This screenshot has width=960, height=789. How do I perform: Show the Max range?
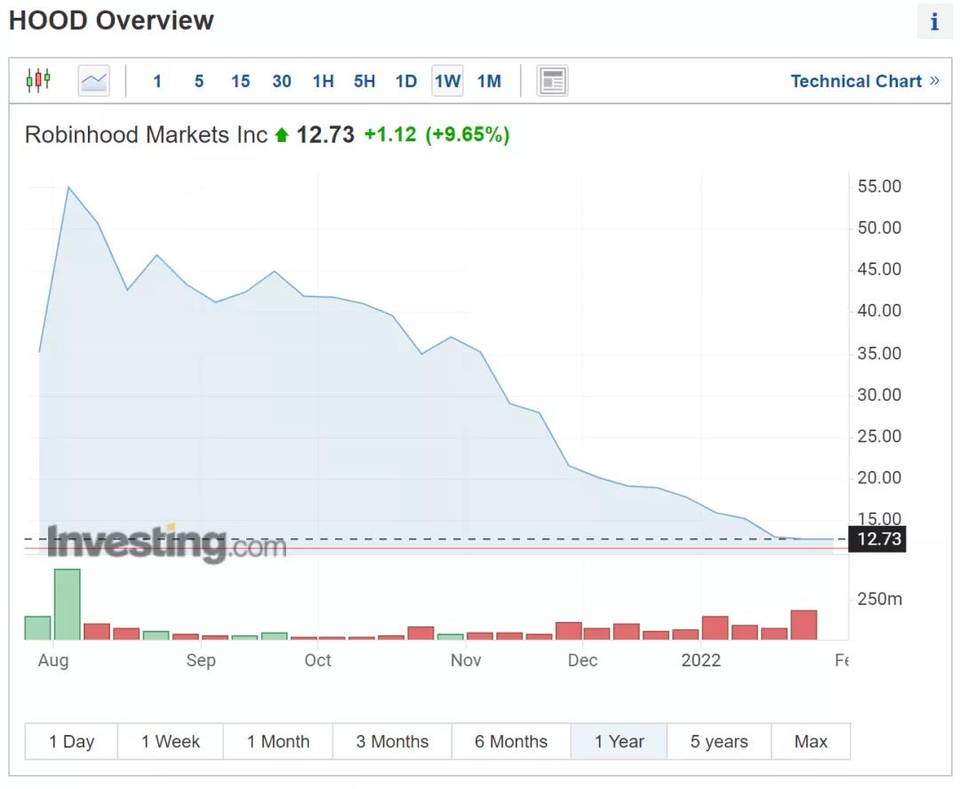pos(811,741)
